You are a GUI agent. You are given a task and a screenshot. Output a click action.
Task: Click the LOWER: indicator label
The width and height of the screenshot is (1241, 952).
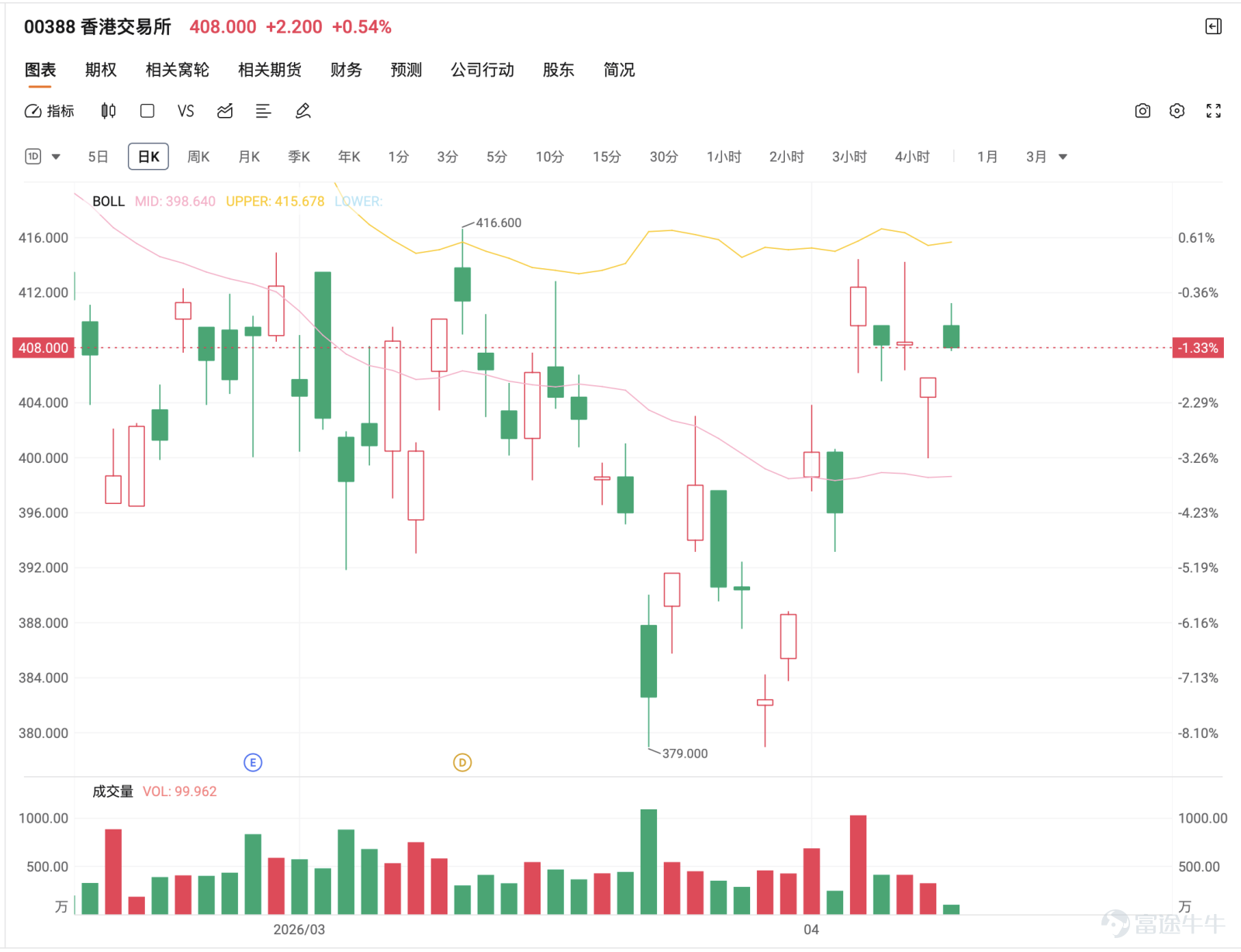[x=358, y=202]
